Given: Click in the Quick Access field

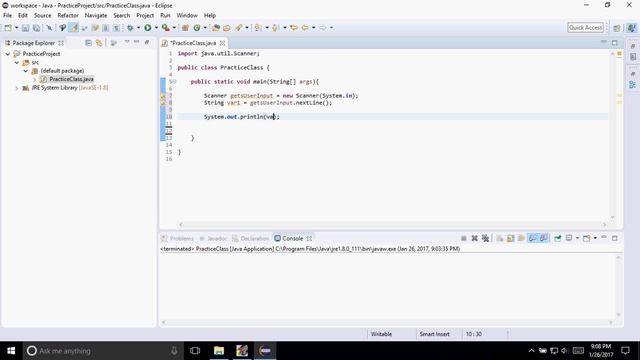Looking at the screenshot, I should tap(585, 27).
